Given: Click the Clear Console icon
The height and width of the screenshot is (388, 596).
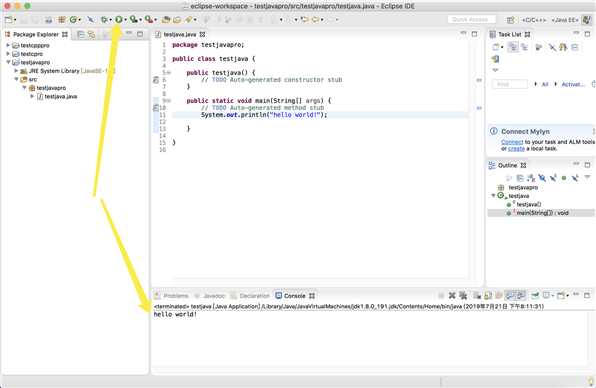Looking at the screenshot, I should tap(477, 295).
